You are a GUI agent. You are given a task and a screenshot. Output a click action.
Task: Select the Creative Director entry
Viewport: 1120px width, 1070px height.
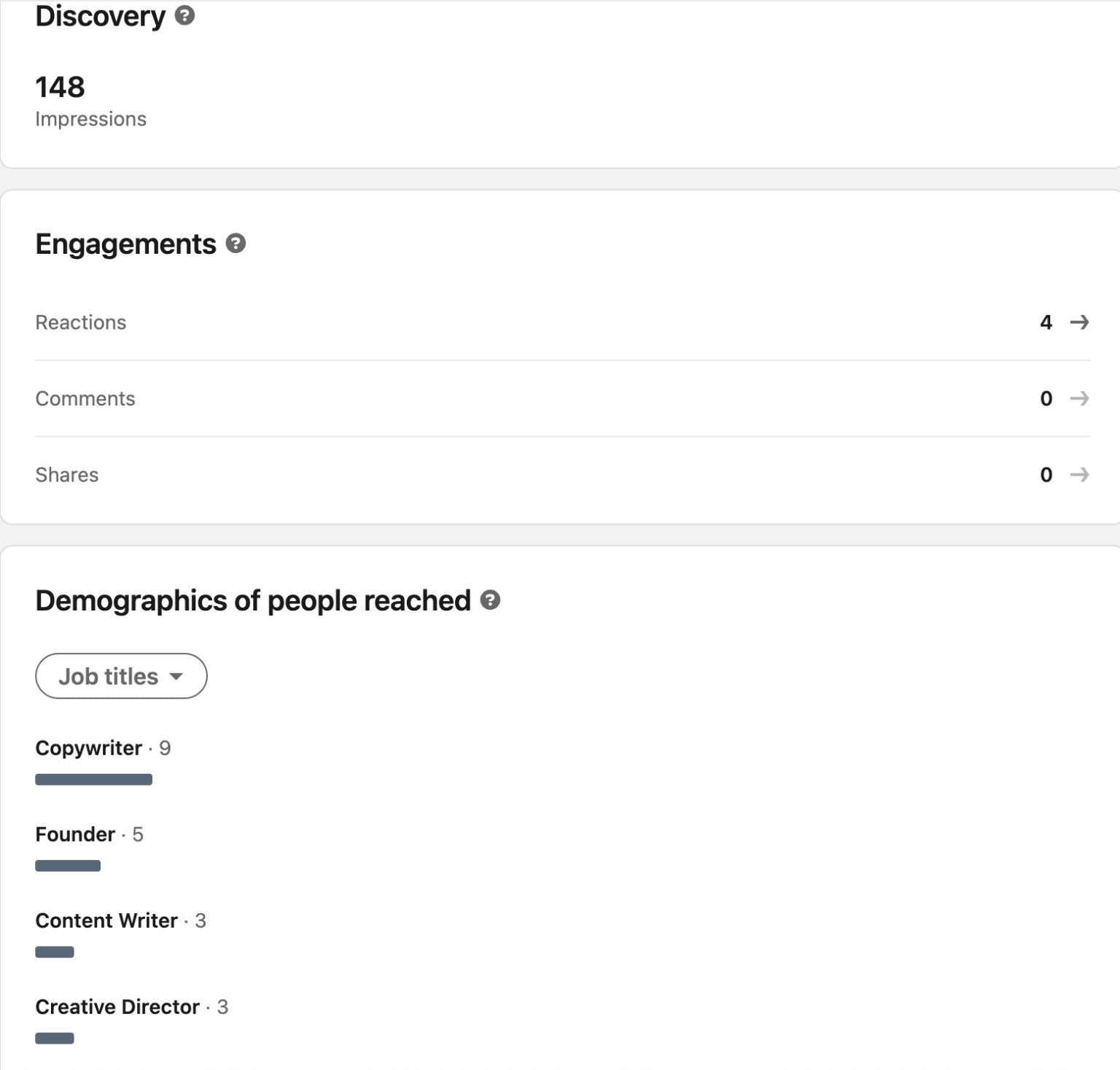pyautogui.click(x=117, y=1007)
